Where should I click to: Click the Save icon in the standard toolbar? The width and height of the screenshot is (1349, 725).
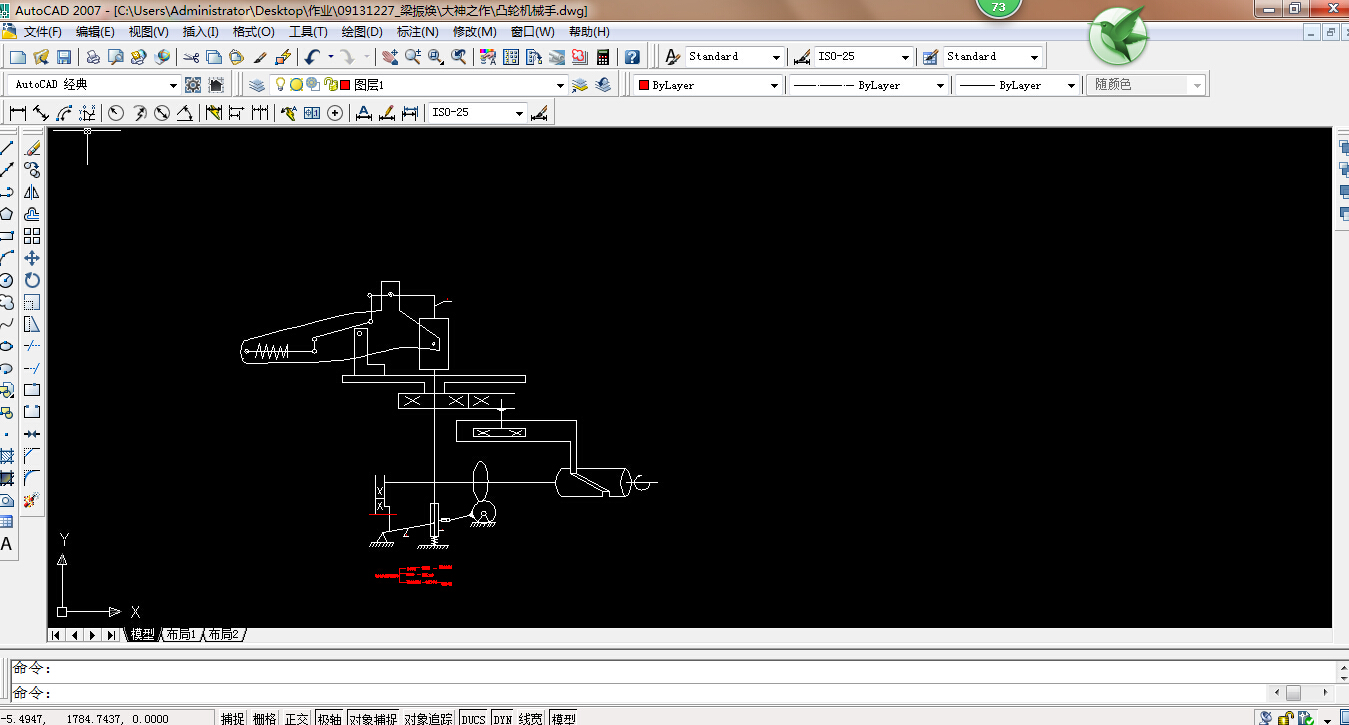[63, 57]
